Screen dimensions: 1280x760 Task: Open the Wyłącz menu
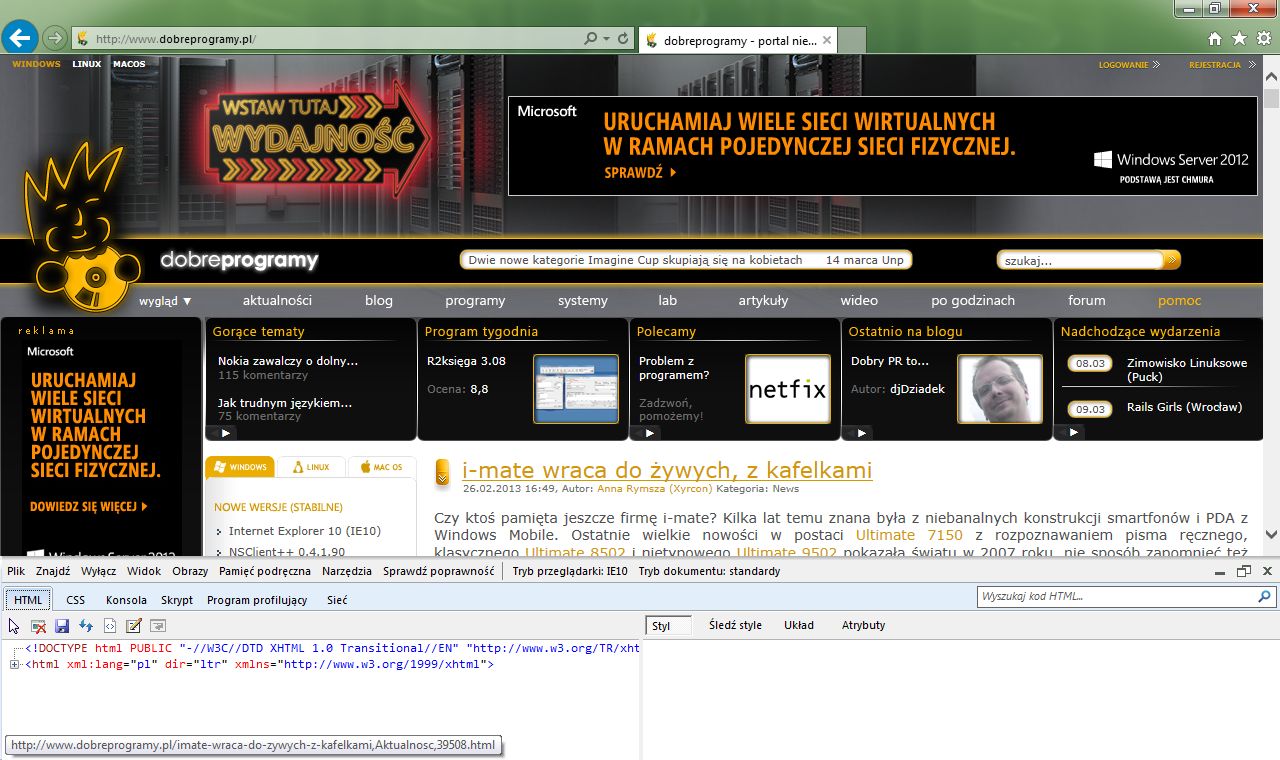(x=98, y=571)
